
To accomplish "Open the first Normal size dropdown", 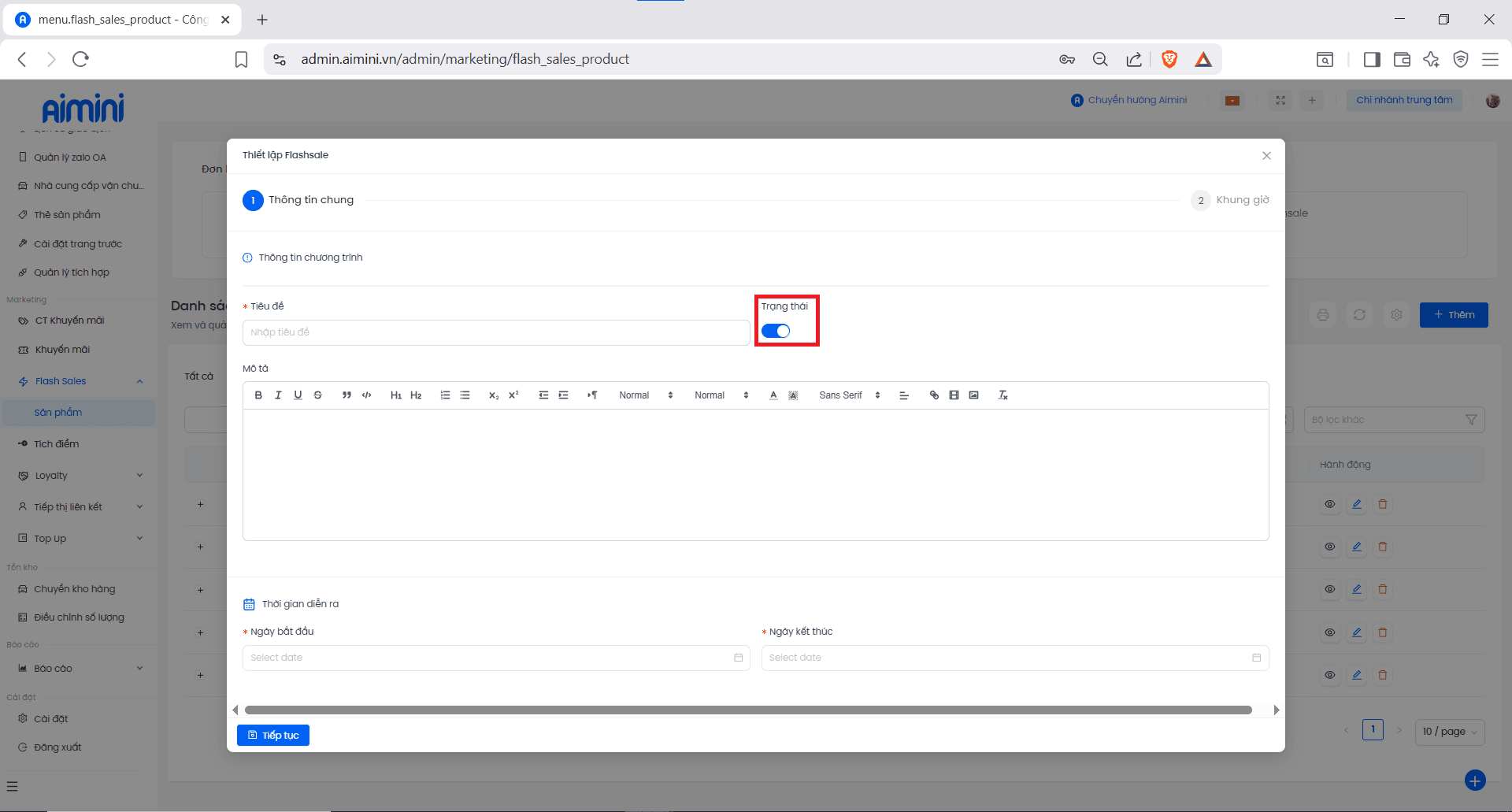I will pos(646,395).
